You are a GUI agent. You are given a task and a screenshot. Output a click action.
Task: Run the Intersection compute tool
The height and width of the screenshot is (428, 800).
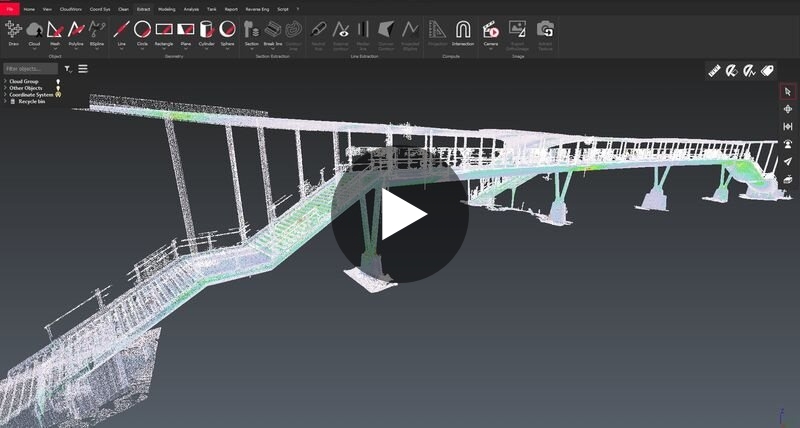[463, 32]
